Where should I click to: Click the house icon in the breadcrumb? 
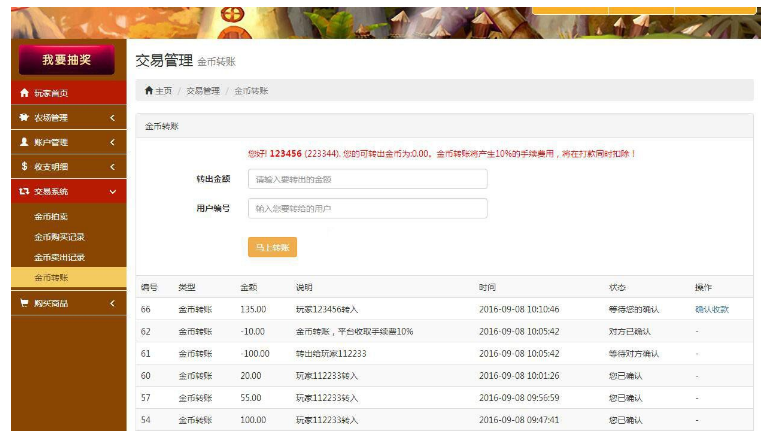pos(149,90)
